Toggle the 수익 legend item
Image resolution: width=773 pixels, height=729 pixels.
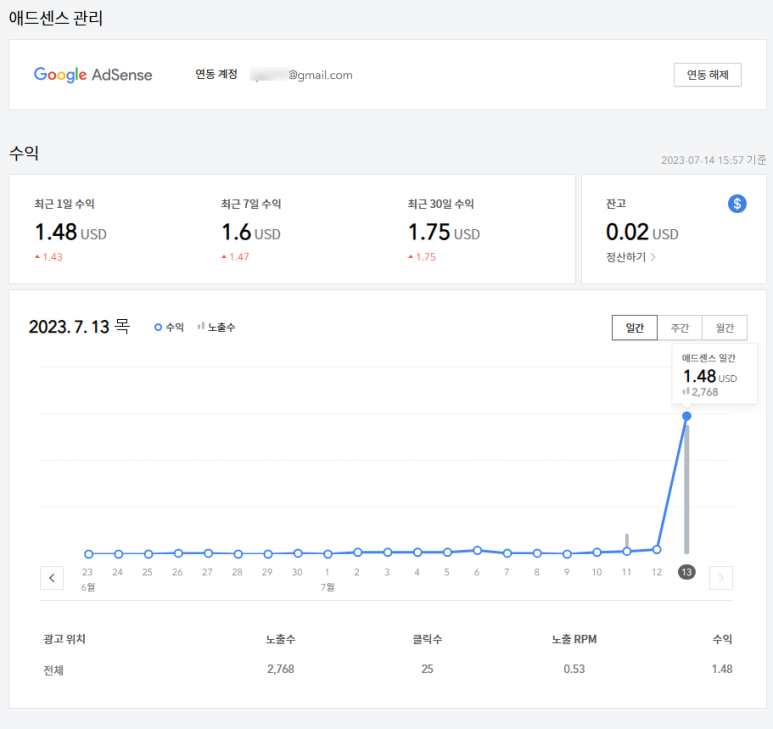169,327
